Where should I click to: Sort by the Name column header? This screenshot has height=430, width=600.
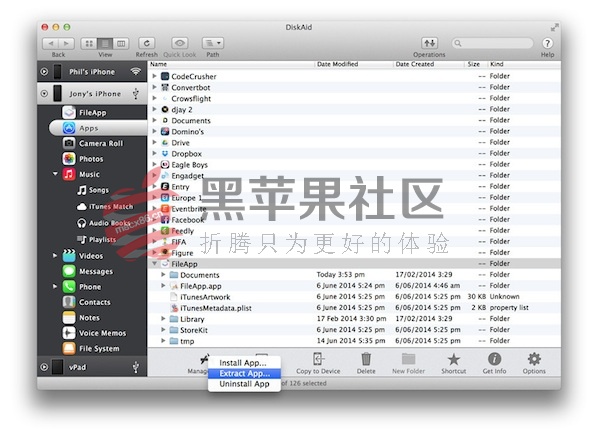click(x=231, y=64)
